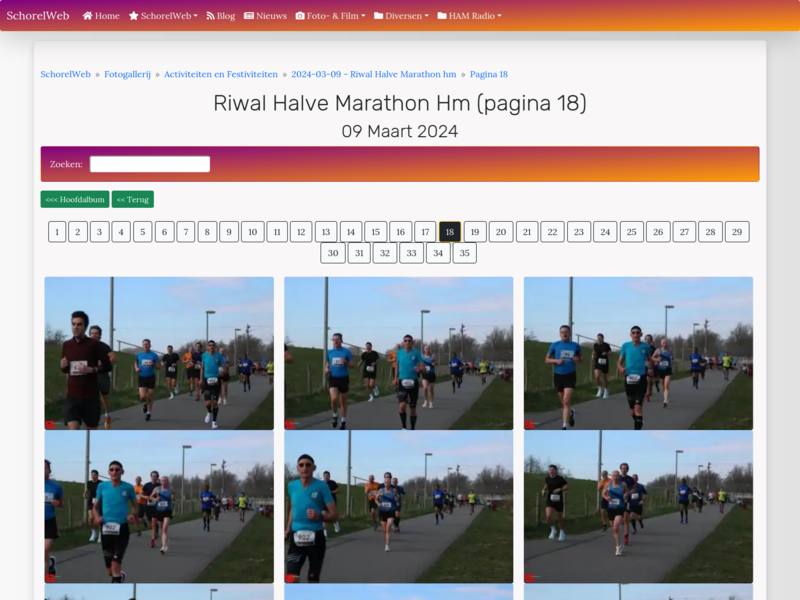
Task: Go to gallery page 26
Action: click(x=658, y=232)
